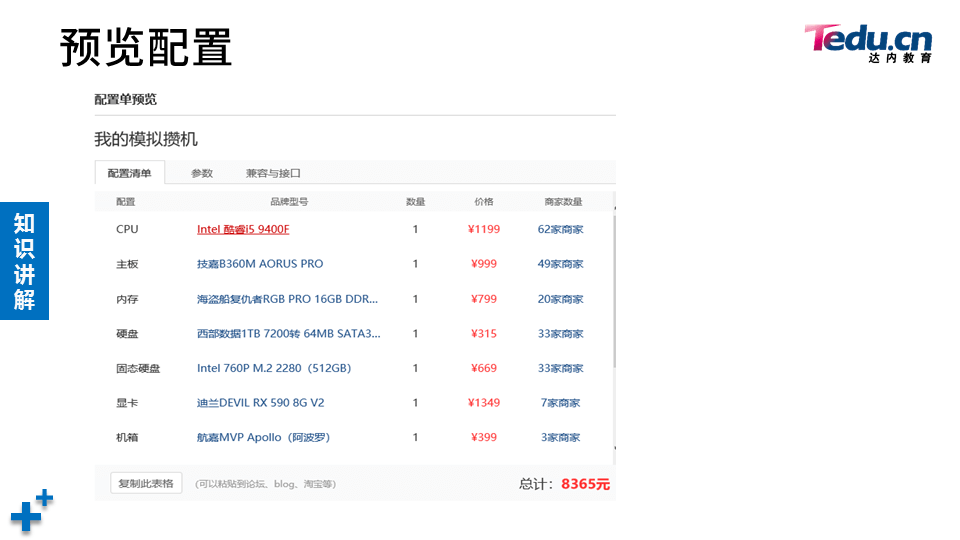Viewport: 960px width, 540px height.
Task: Click the ¥315 hard disk price
Action: pos(484,334)
